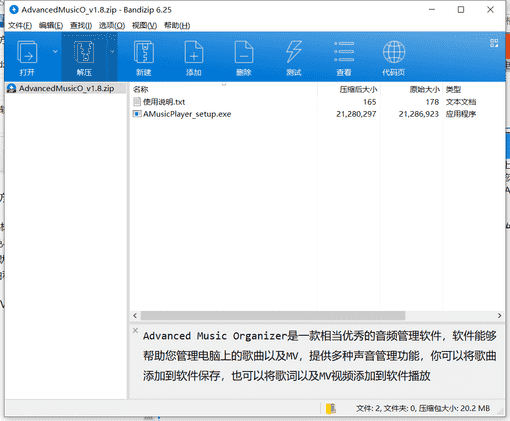Click the compressed size value 165

pos(369,102)
